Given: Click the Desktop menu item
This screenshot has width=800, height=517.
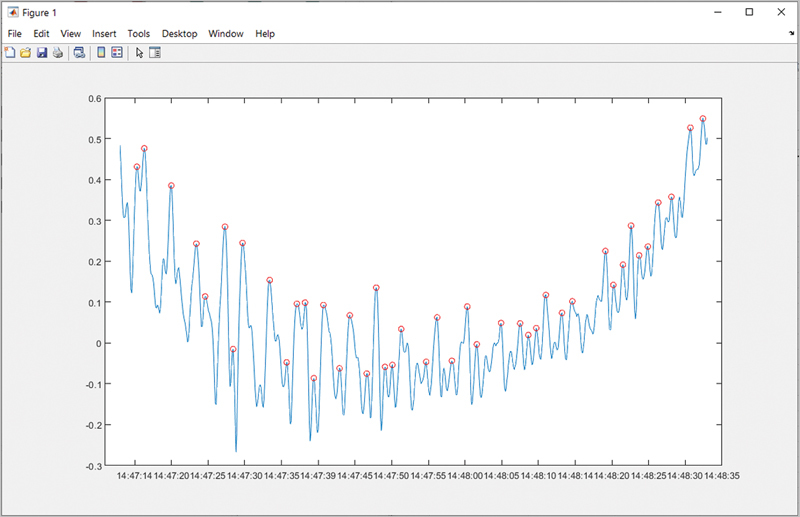Looking at the screenshot, I should coord(180,33).
